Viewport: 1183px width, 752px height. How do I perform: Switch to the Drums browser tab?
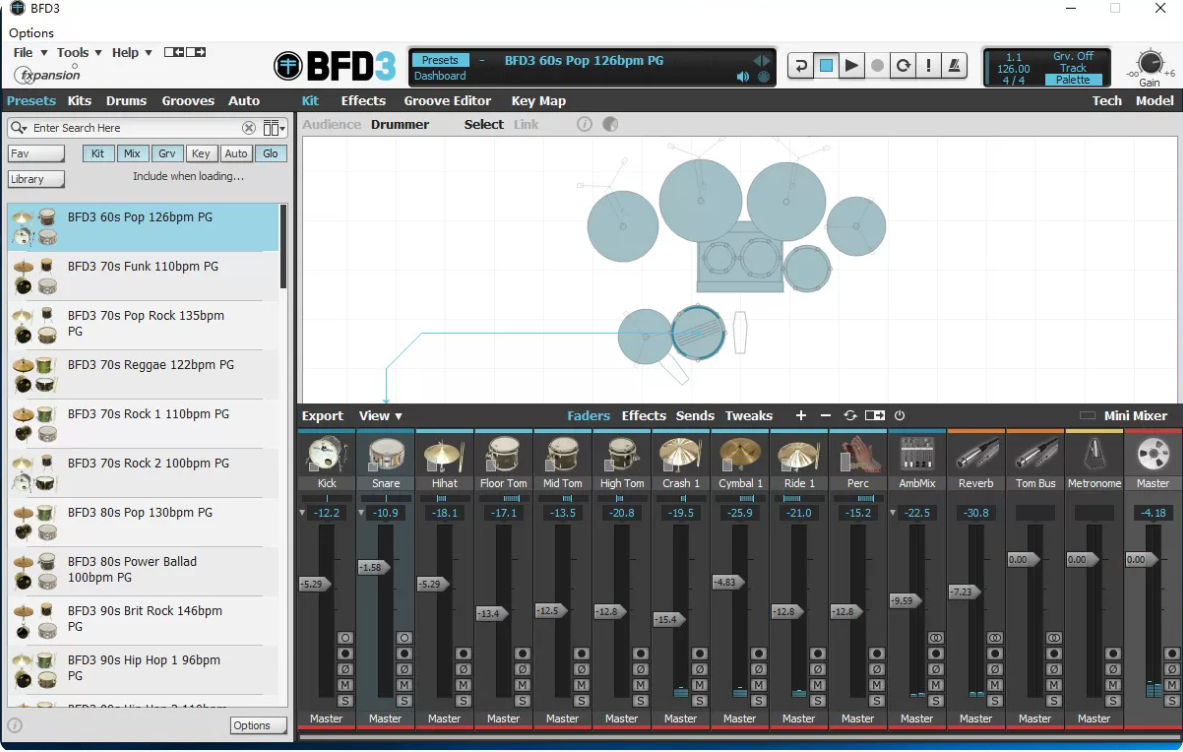pyautogui.click(x=126, y=101)
